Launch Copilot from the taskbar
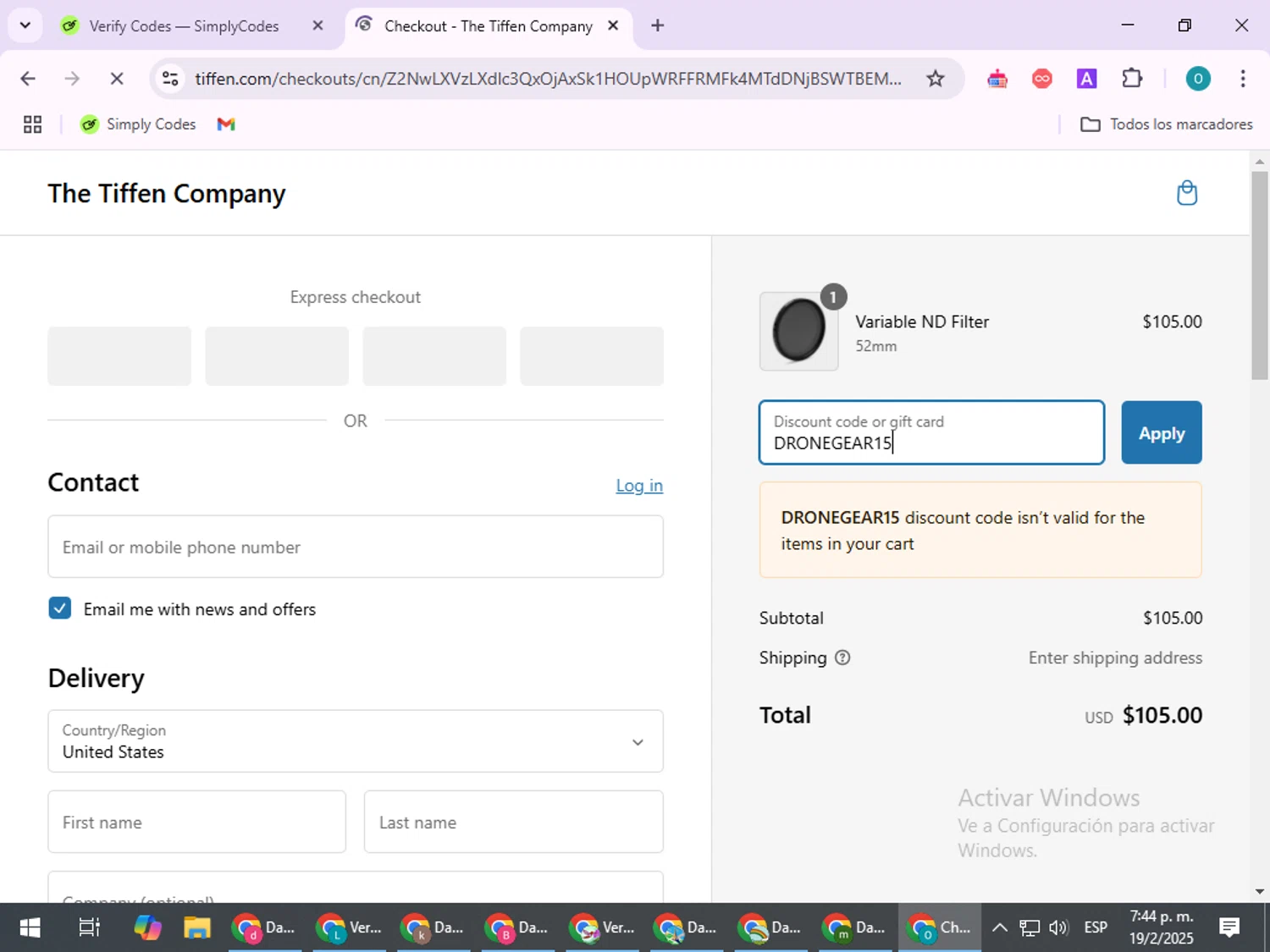 click(x=147, y=927)
